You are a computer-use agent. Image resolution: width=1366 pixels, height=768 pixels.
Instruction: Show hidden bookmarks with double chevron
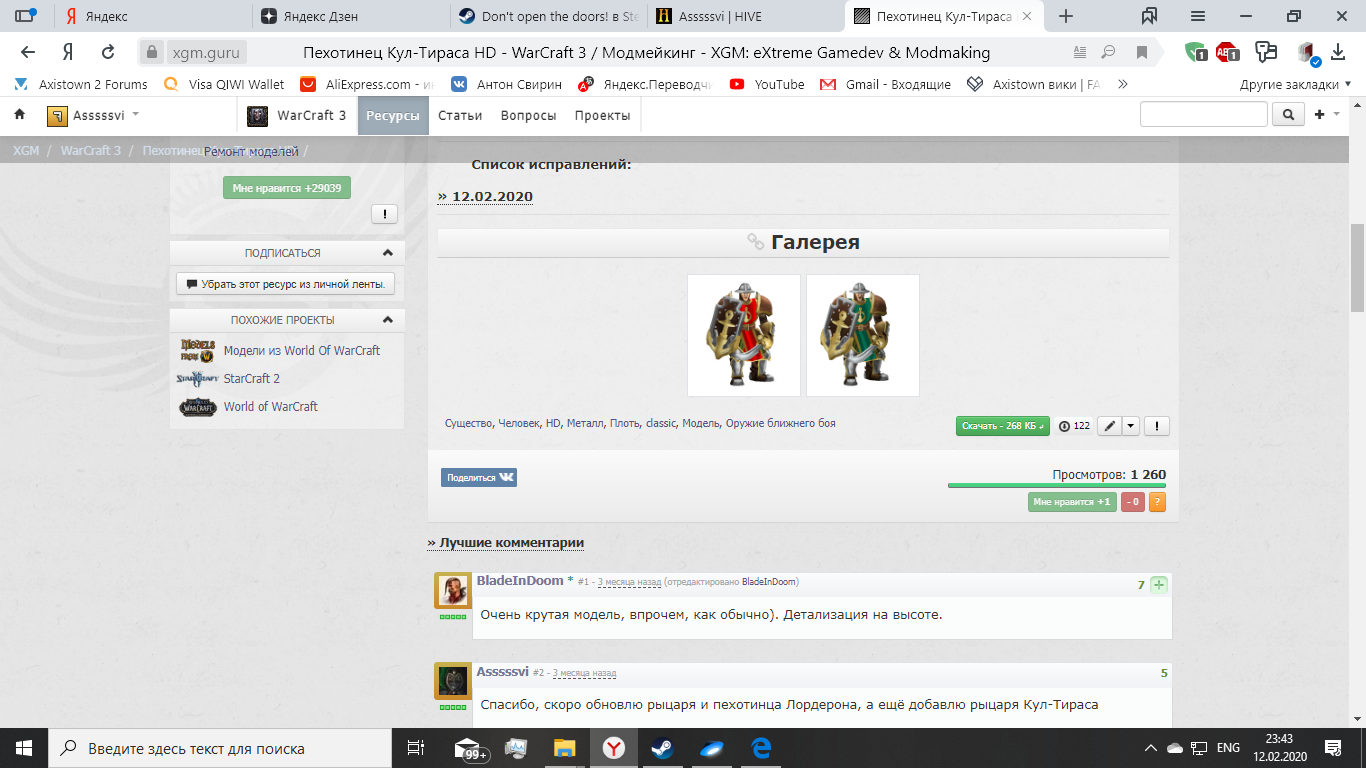click(x=1123, y=85)
